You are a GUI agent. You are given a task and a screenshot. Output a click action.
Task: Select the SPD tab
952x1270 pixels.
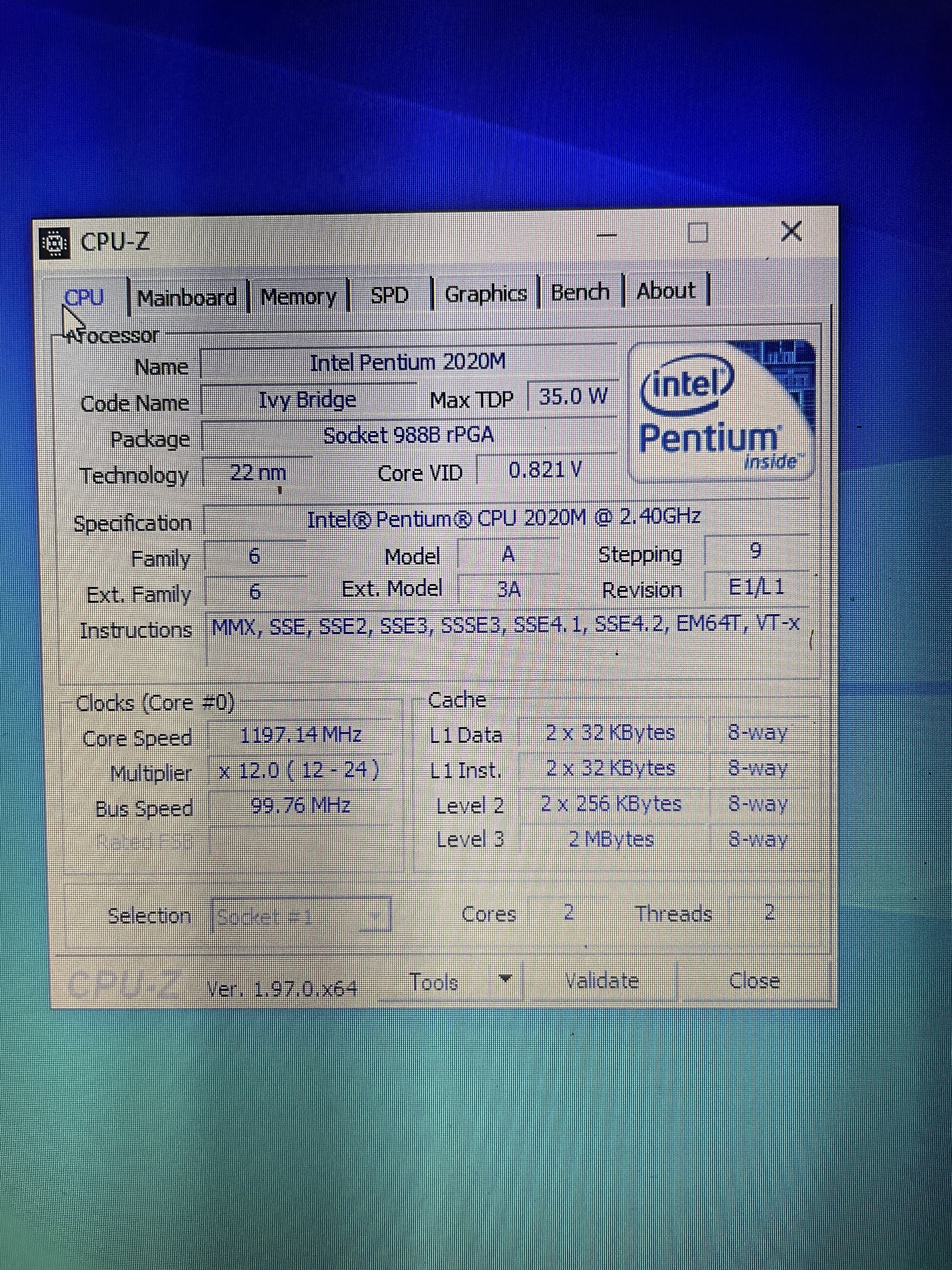[x=390, y=295]
